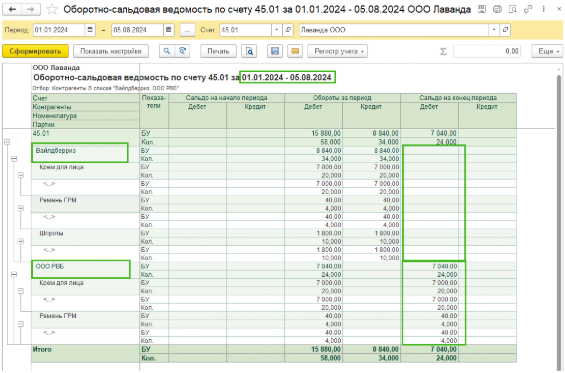The width and height of the screenshot is (565, 373).
Task: Click the sum sigma icon
Action: (443, 51)
